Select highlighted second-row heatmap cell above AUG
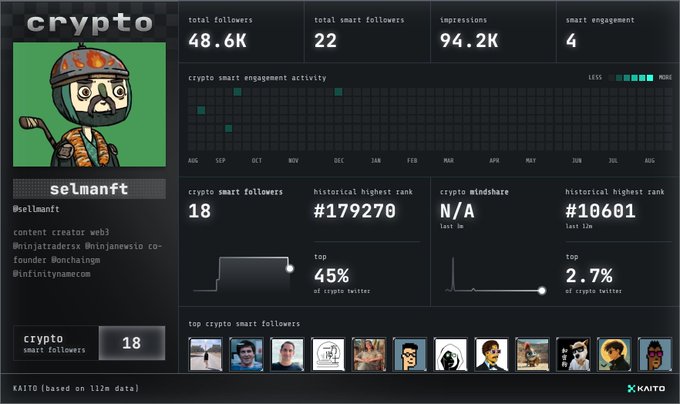 201,110
